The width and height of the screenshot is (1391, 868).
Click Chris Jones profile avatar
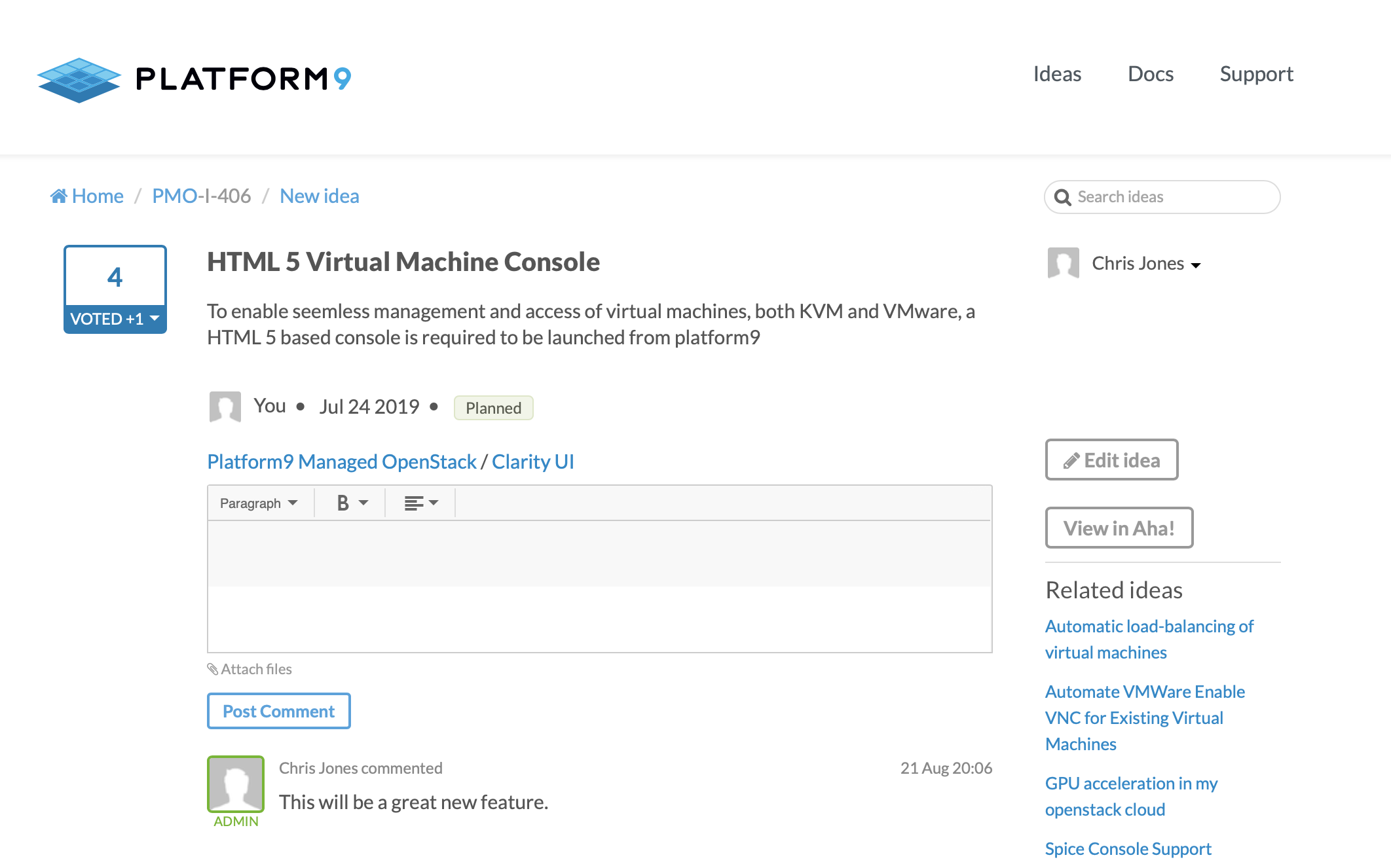point(1063,263)
